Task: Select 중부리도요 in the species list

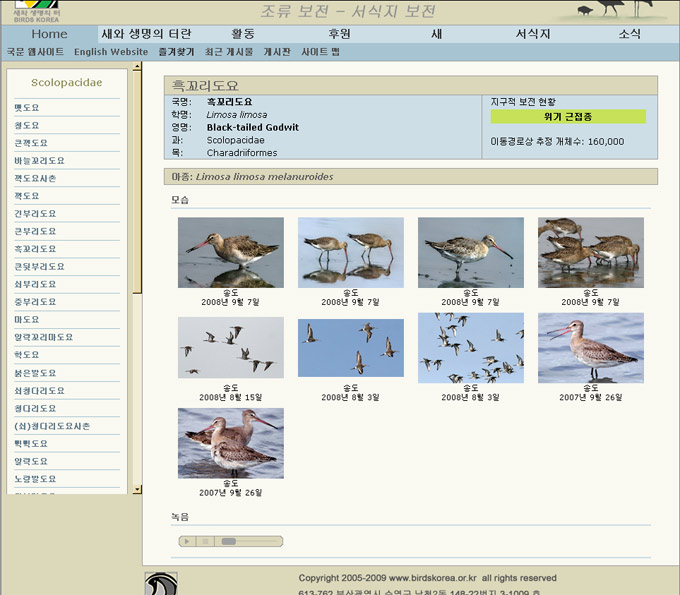Action: (x=35, y=302)
